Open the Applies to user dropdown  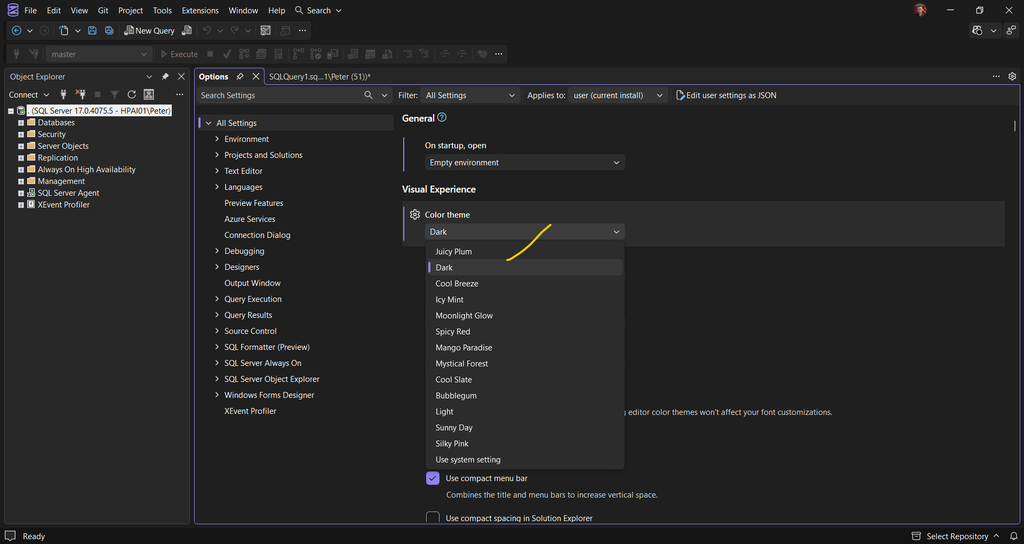click(618, 95)
